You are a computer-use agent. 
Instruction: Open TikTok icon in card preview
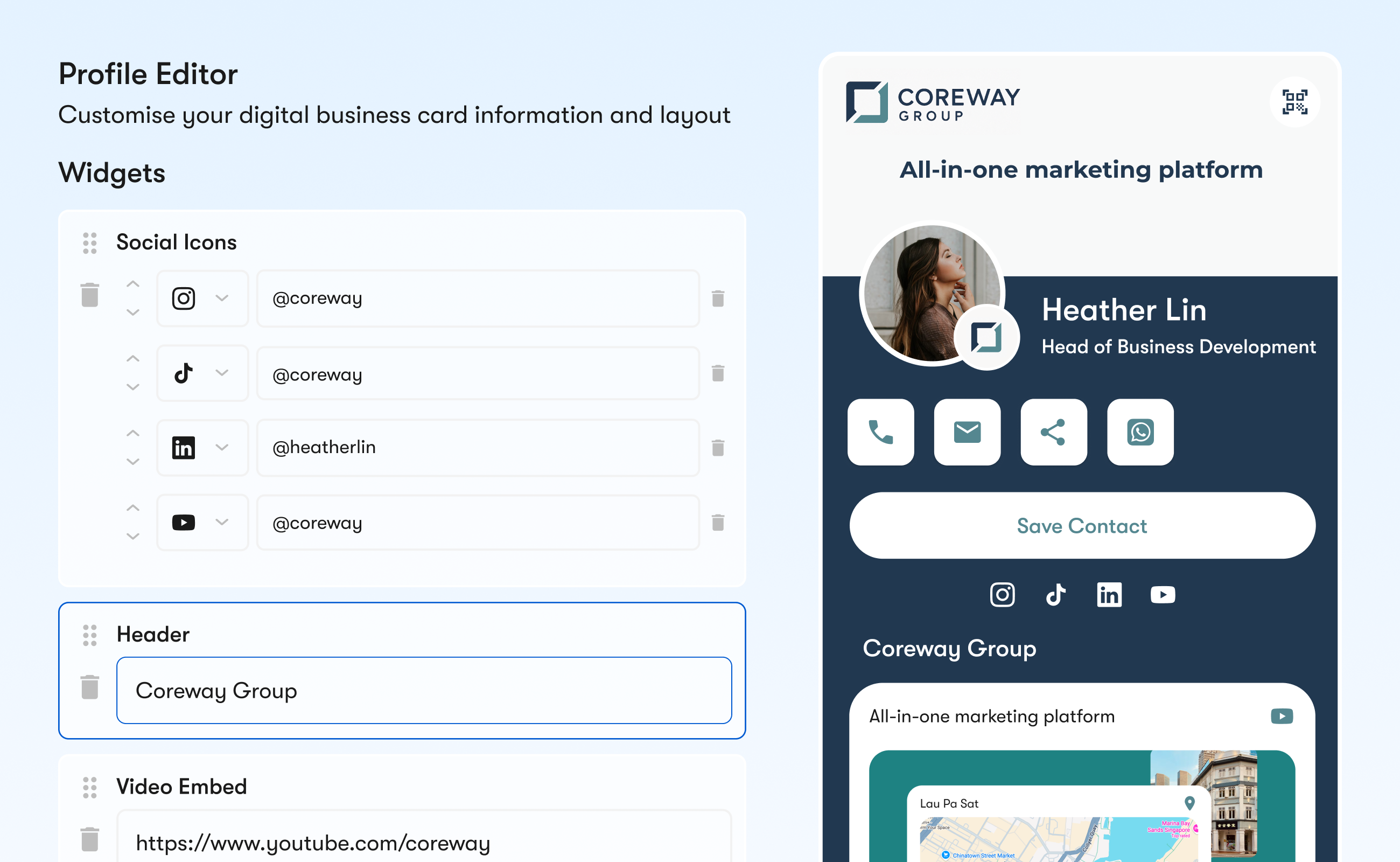coord(1056,595)
